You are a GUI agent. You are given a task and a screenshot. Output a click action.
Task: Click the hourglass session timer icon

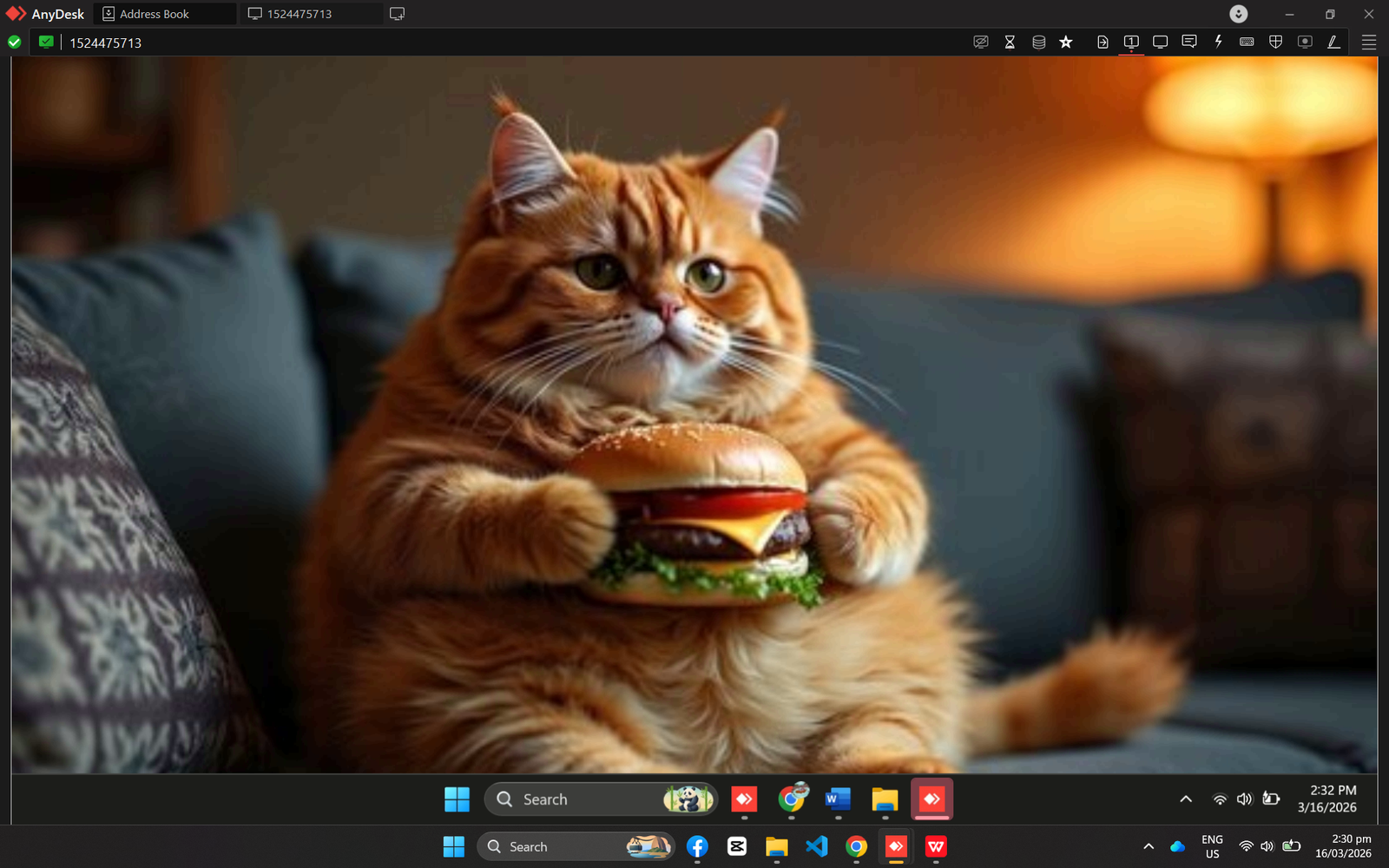point(1010,42)
